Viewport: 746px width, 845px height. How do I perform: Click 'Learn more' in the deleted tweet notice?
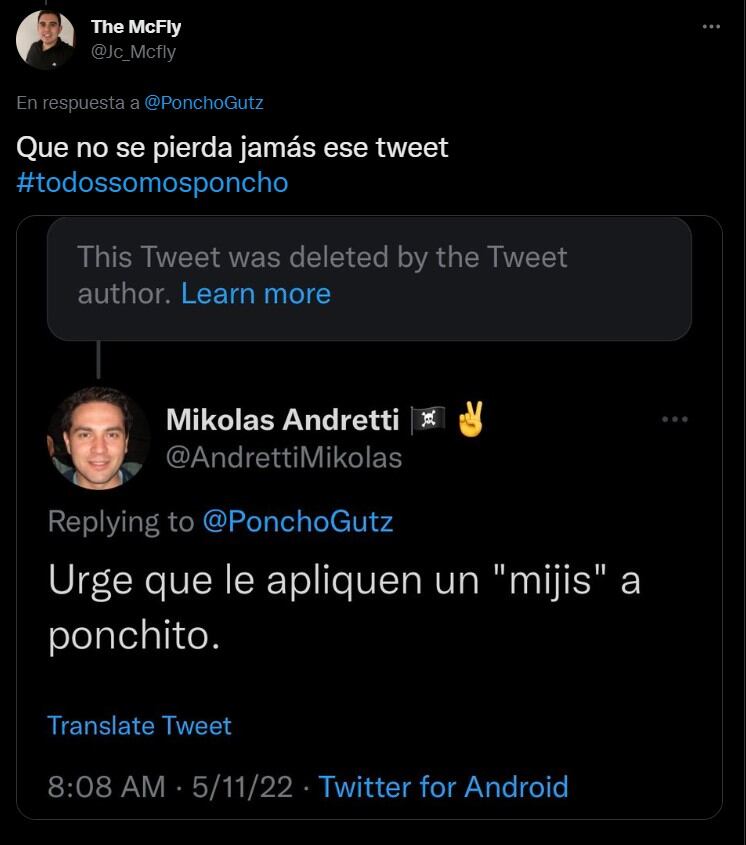[256, 293]
